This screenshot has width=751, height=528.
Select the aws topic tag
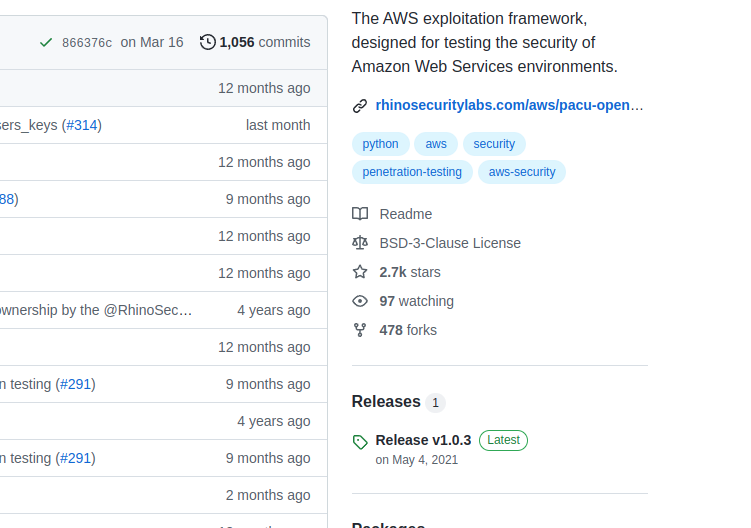pos(436,144)
